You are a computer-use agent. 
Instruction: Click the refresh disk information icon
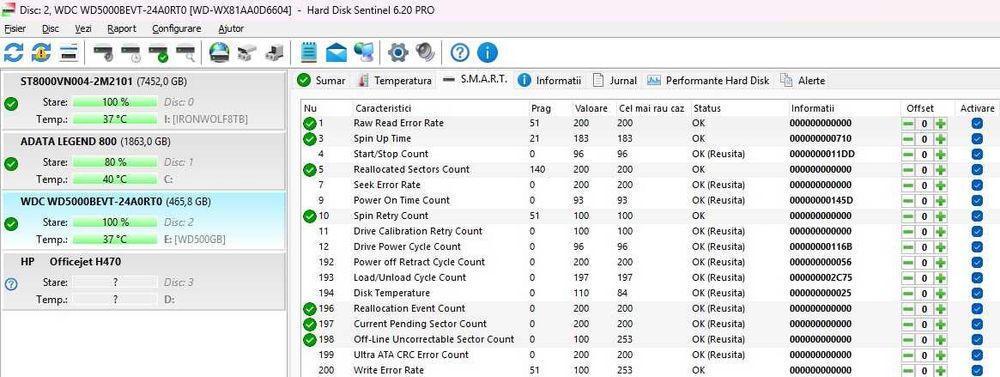13,52
